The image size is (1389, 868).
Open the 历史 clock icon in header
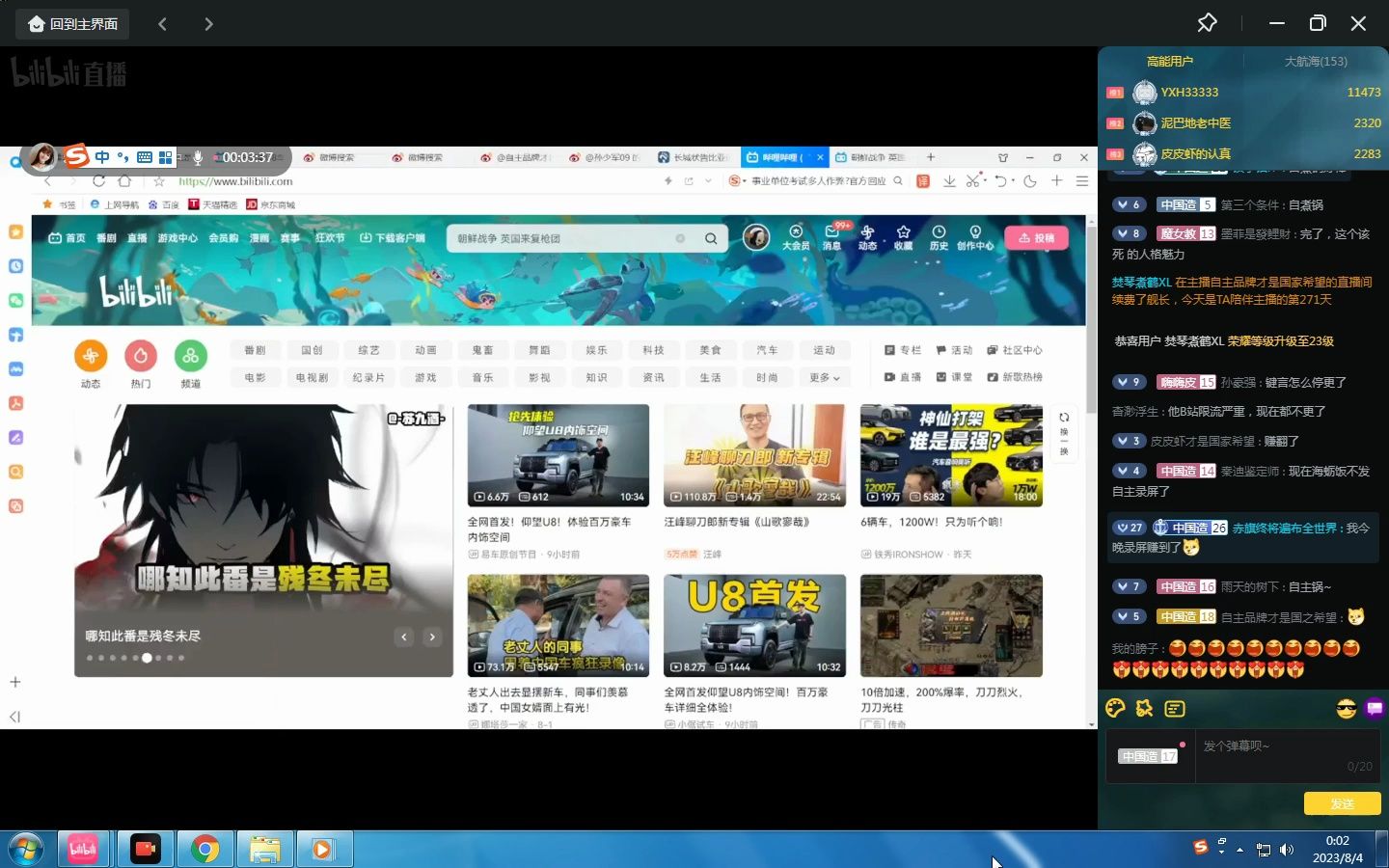point(939,237)
